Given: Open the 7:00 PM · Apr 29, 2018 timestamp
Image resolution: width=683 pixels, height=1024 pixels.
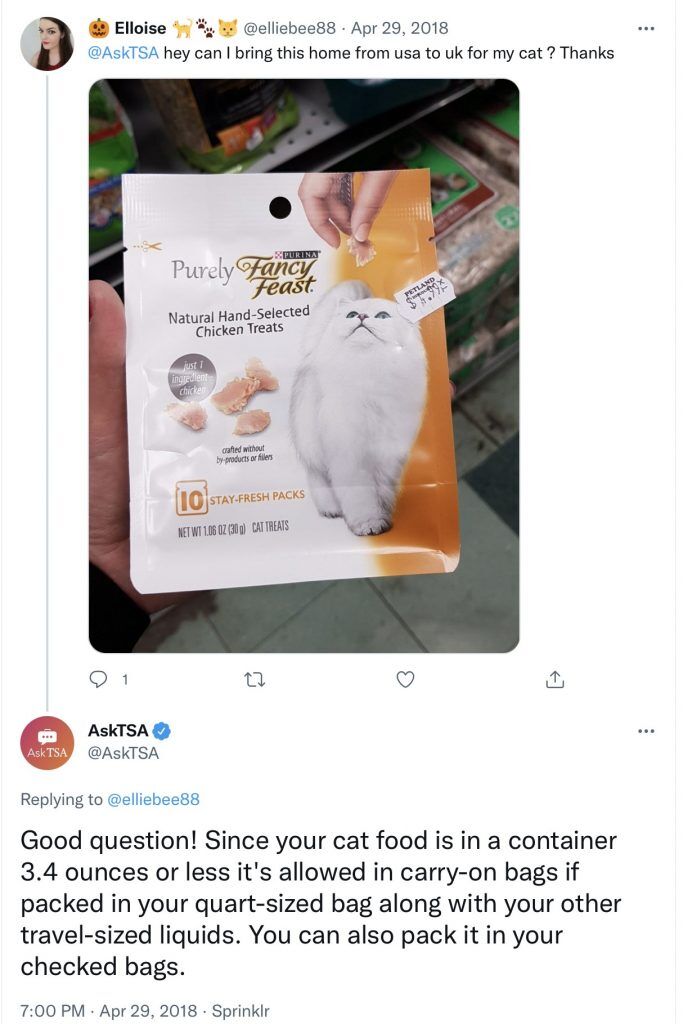Looking at the screenshot, I should (x=108, y=1011).
